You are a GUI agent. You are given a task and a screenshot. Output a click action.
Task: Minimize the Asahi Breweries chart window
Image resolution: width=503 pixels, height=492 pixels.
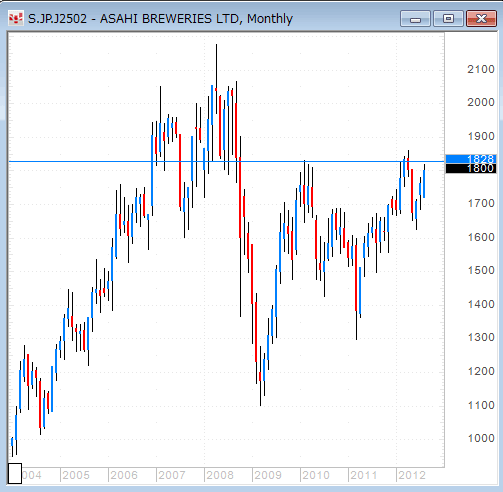coord(415,19)
